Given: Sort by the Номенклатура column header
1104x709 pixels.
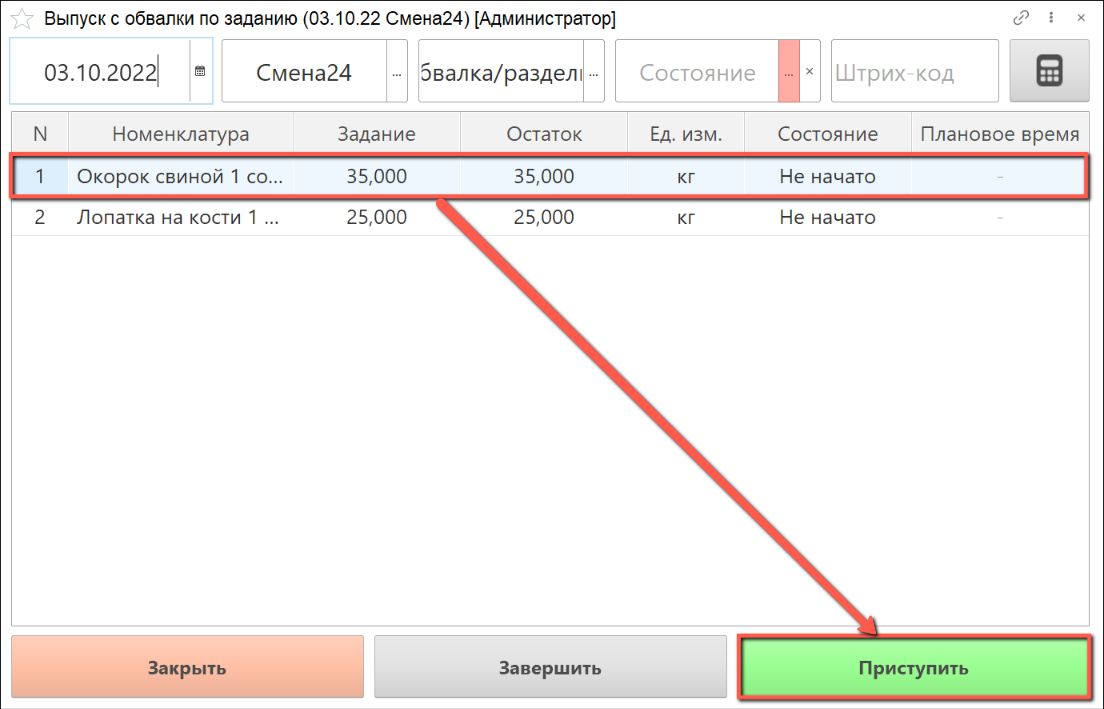Looking at the screenshot, I should click(180, 134).
